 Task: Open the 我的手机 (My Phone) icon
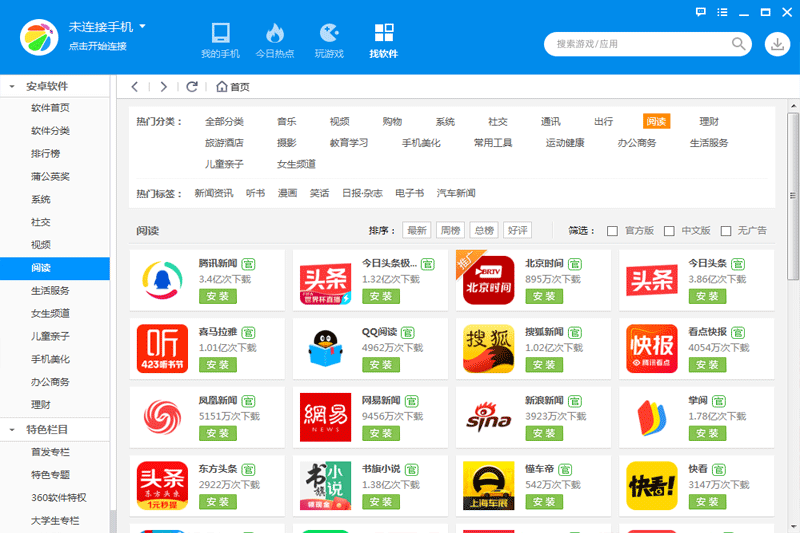220,32
